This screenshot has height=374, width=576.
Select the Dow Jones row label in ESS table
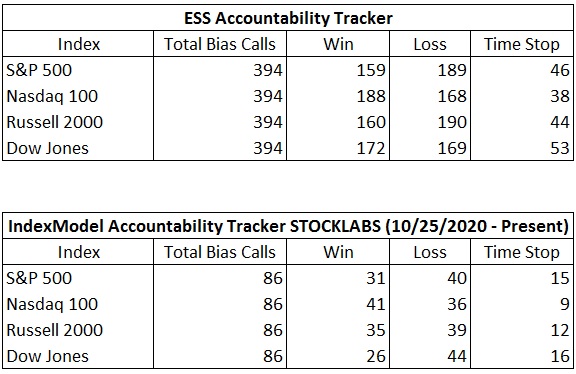point(48,148)
